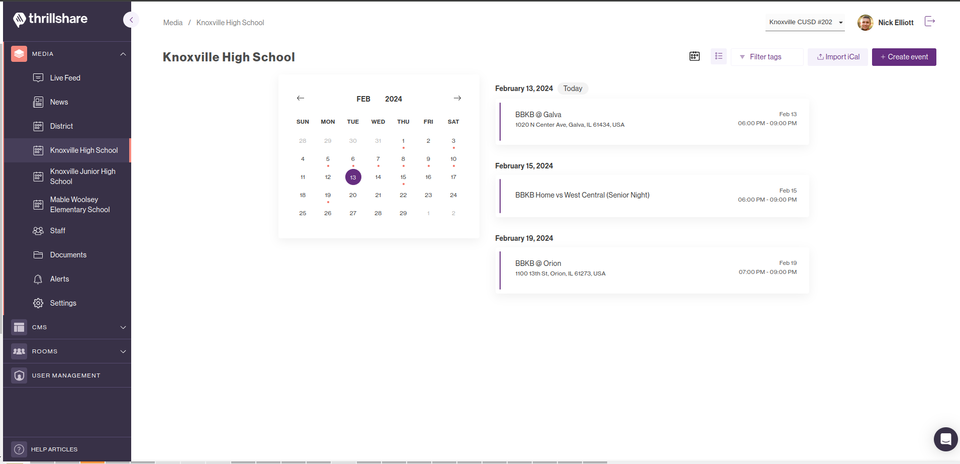The width and height of the screenshot is (960, 464).
Task: Click Knoxville Junior High School label
Action: (83, 176)
